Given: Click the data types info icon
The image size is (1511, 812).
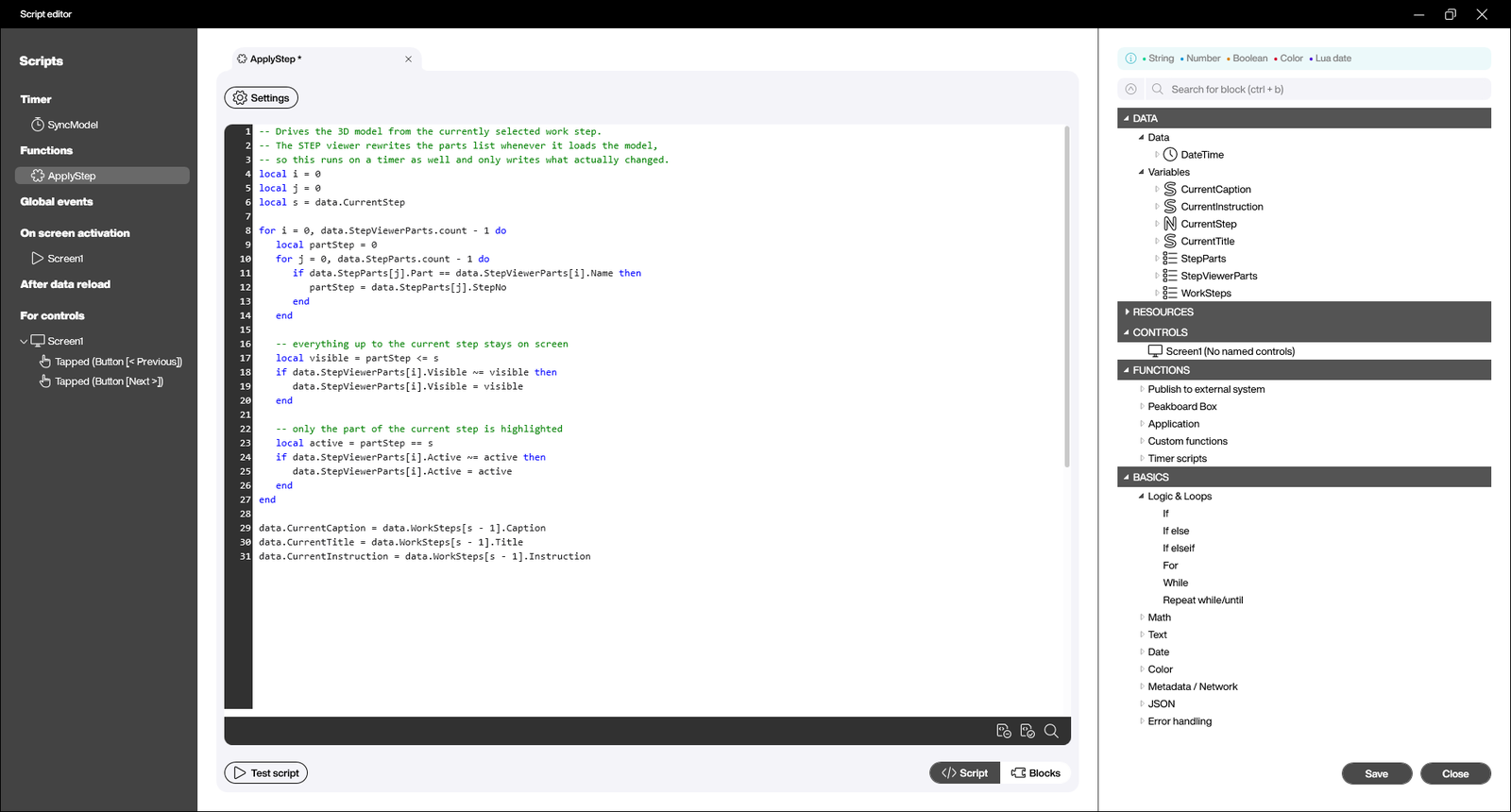Looking at the screenshot, I should tap(1130, 59).
